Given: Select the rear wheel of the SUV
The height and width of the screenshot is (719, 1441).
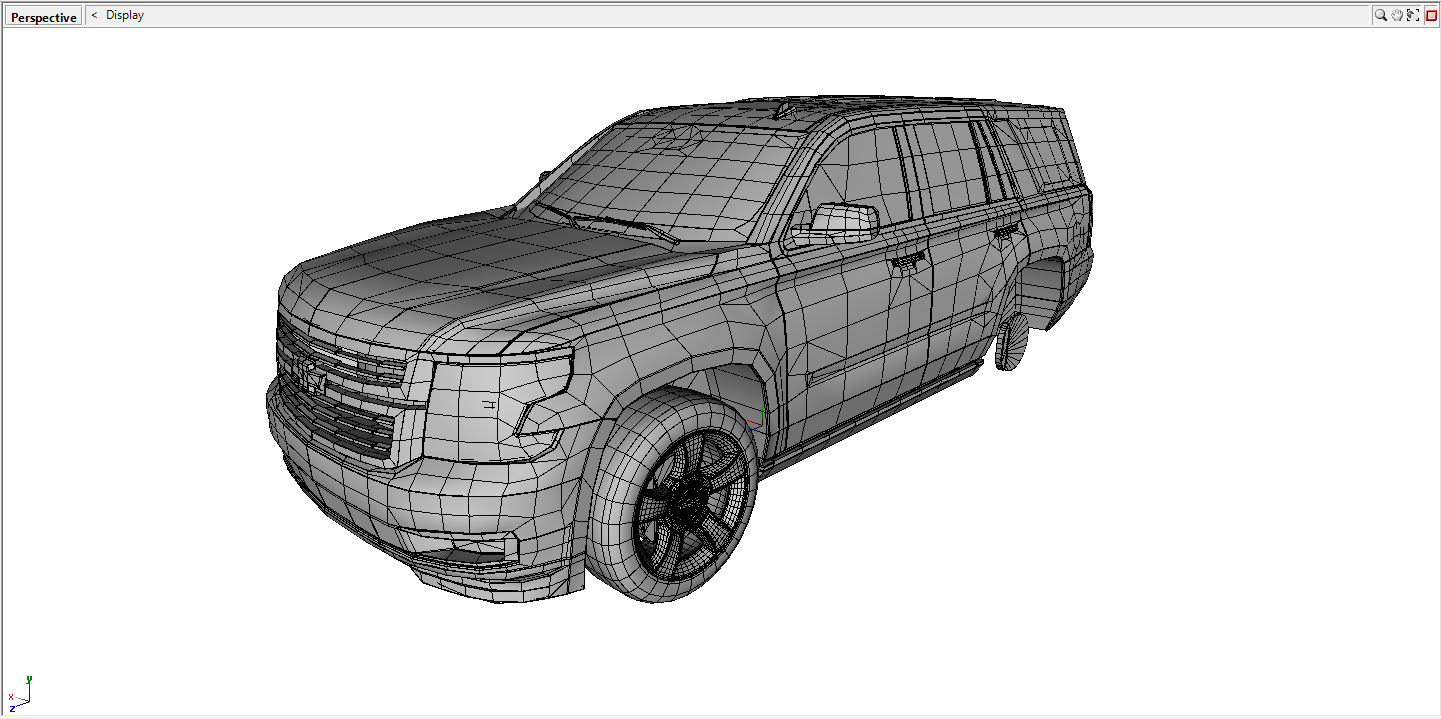Looking at the screenshot, I should (x=1012, y=343).
